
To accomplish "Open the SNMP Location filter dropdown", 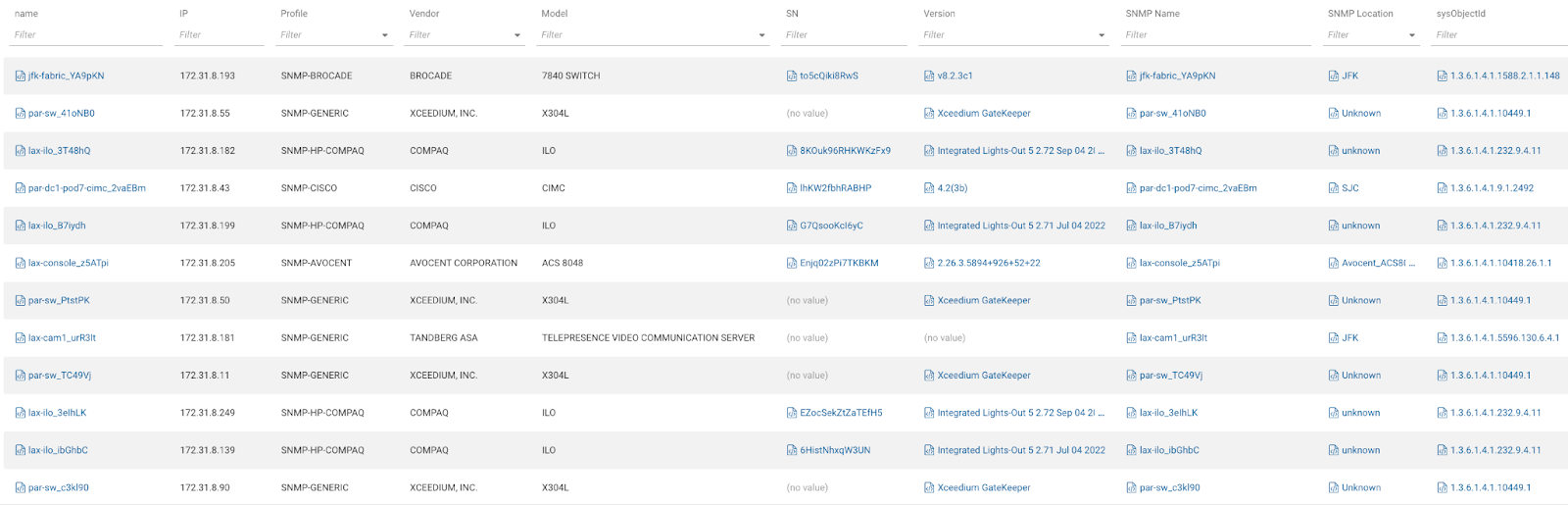I will (1412, 35).
